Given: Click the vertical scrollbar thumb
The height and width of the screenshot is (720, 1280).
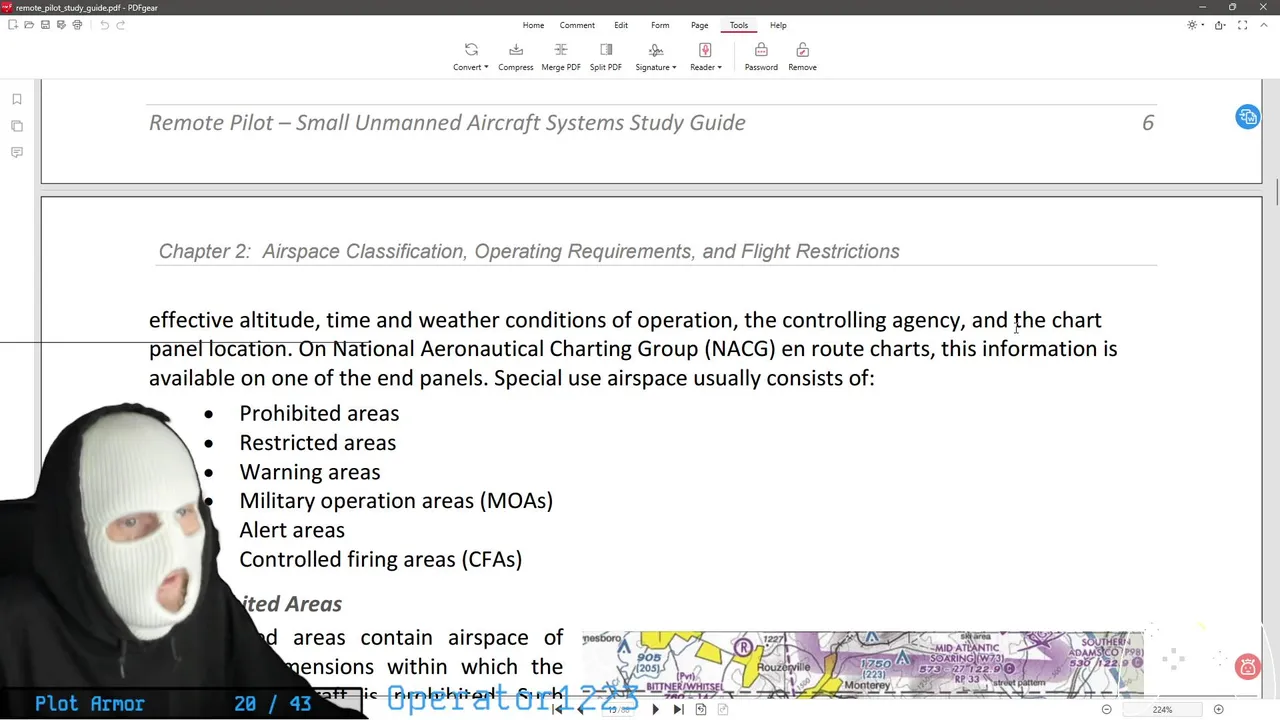Looking at the screenshot, I should pos(1276,190).
